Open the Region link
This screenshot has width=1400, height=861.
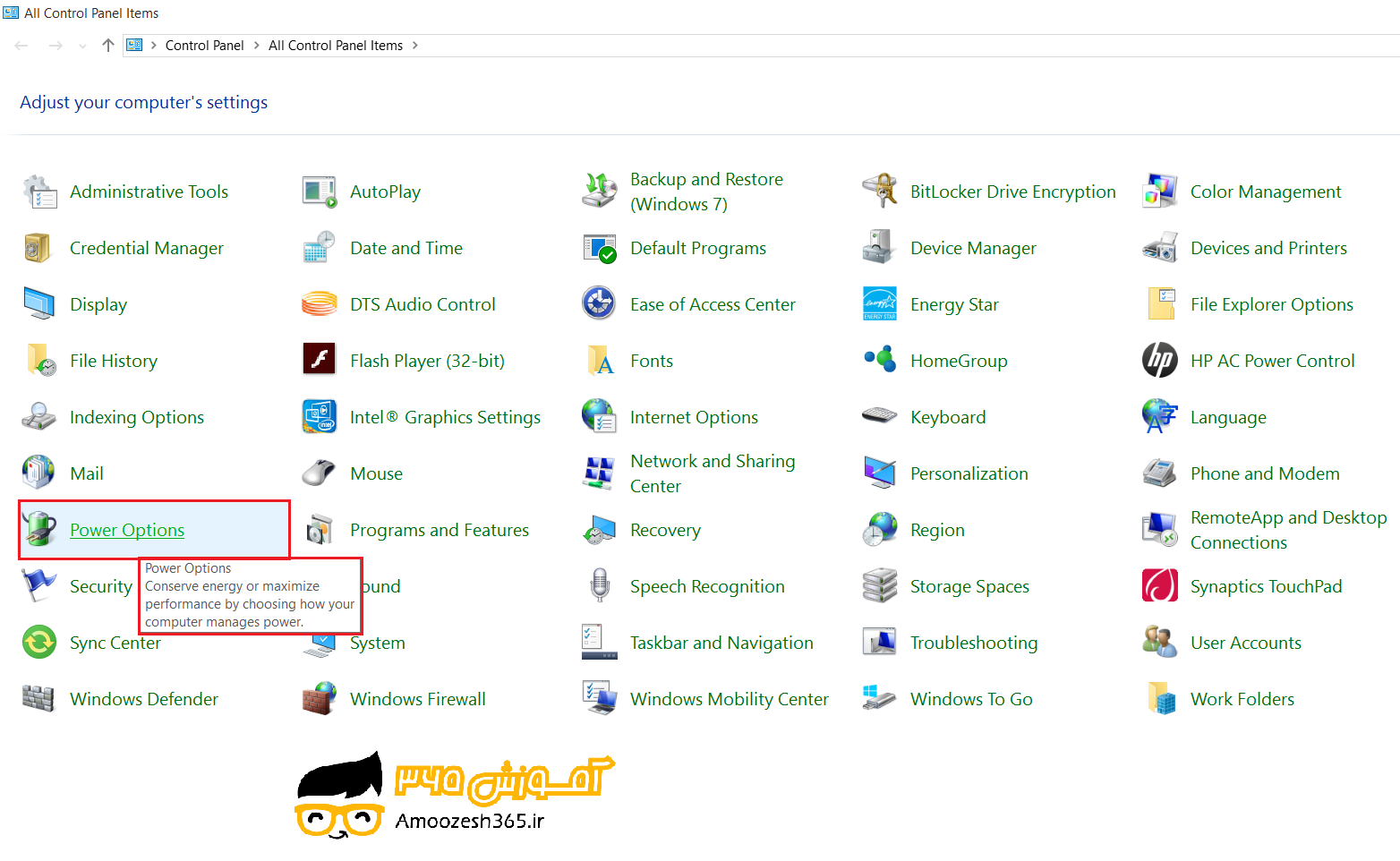[937, 530]
